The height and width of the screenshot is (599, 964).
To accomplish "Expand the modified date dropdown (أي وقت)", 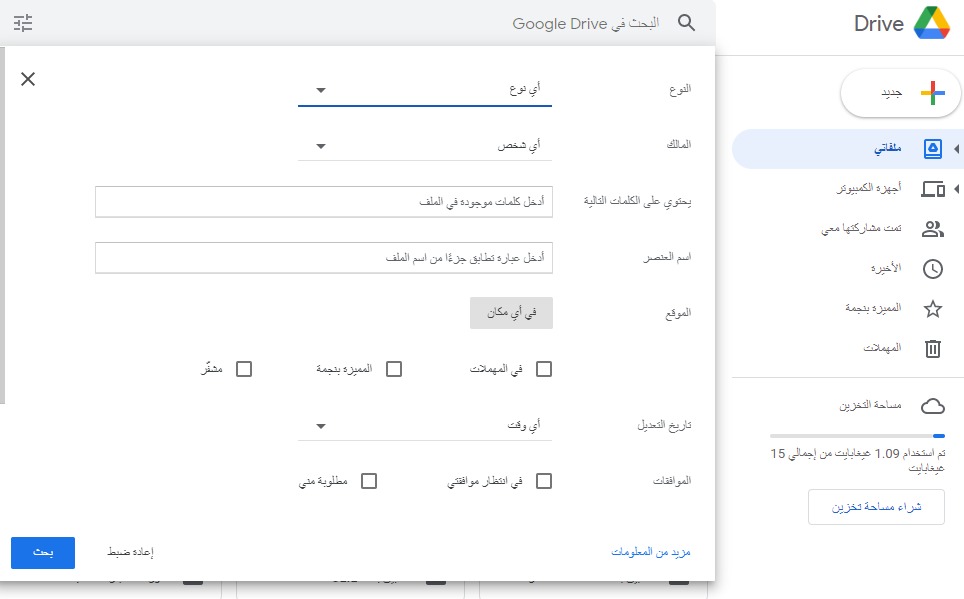I will 424,426.
